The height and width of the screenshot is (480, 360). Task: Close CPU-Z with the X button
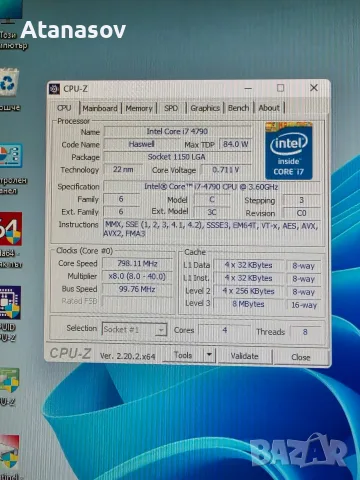[x=314, y=88]
